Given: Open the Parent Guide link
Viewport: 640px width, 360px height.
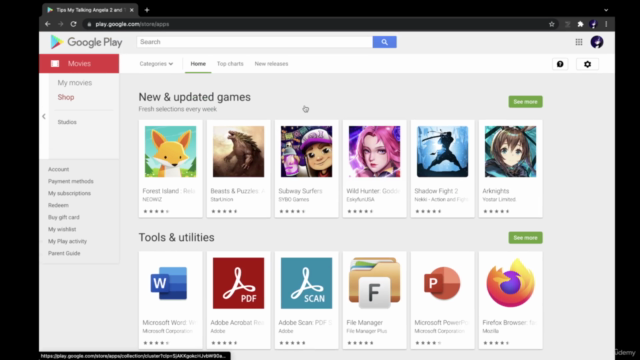Looking at the screenshot, I should [64, 253].
